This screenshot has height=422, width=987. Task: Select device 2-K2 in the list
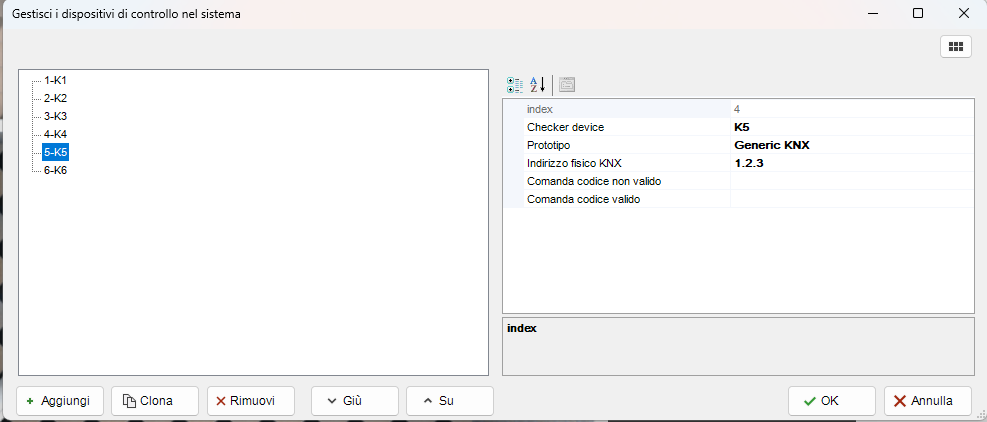[55, 98]
